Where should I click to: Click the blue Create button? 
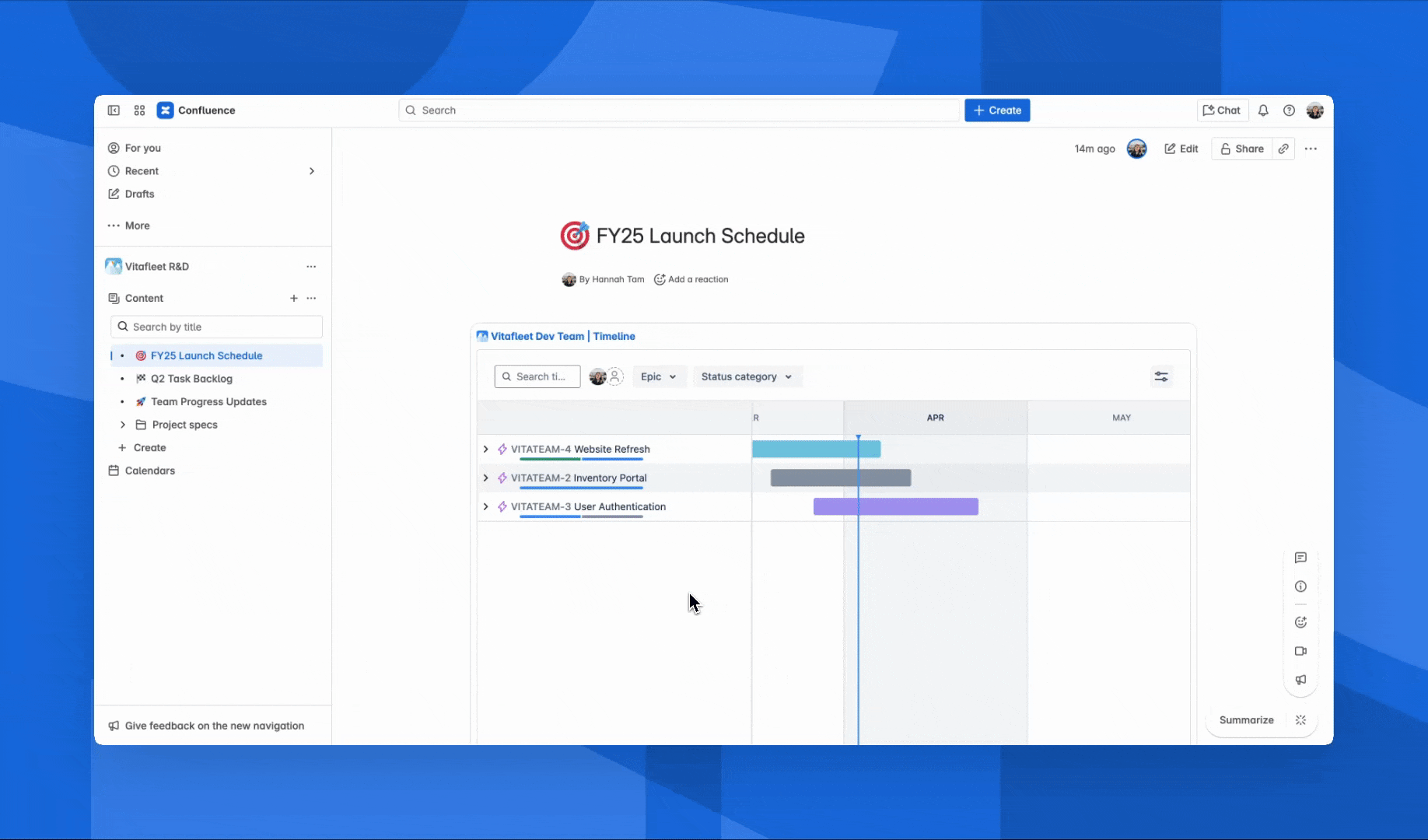[997, 110]
